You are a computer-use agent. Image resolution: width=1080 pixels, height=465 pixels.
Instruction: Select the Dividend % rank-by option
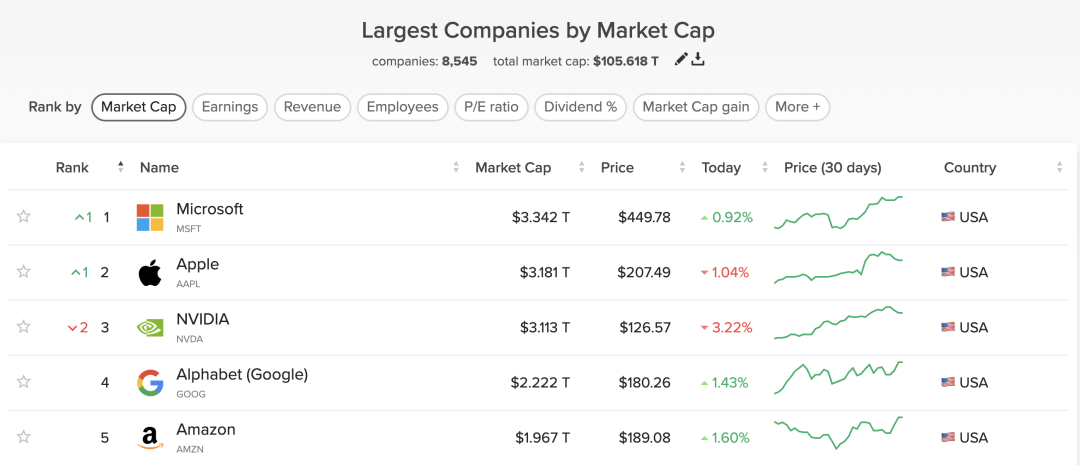581,107
